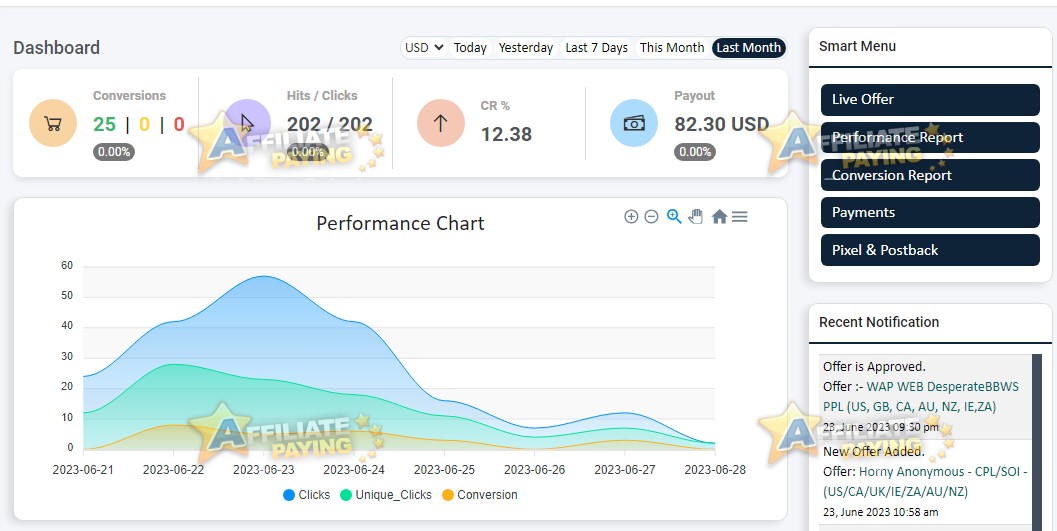Select the Last 7 Days range
This screenshot has width=1057, height=531.
(597, 48)
